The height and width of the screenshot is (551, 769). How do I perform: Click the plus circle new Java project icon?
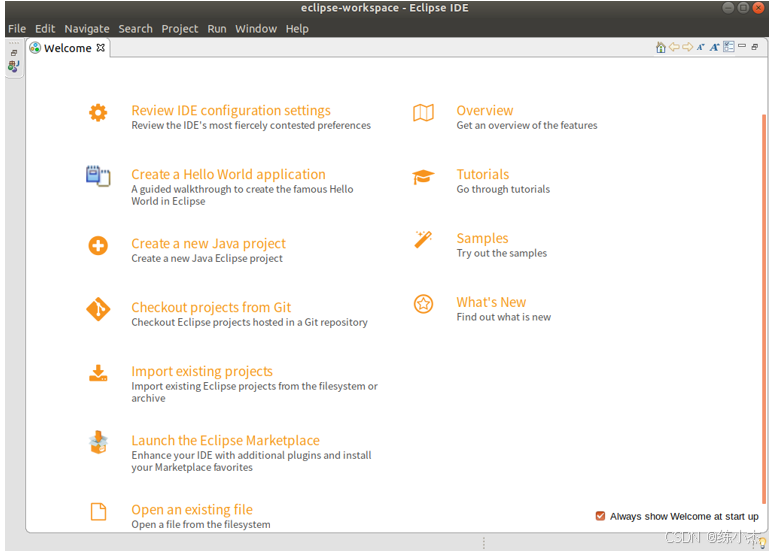(x=98, y=245)
